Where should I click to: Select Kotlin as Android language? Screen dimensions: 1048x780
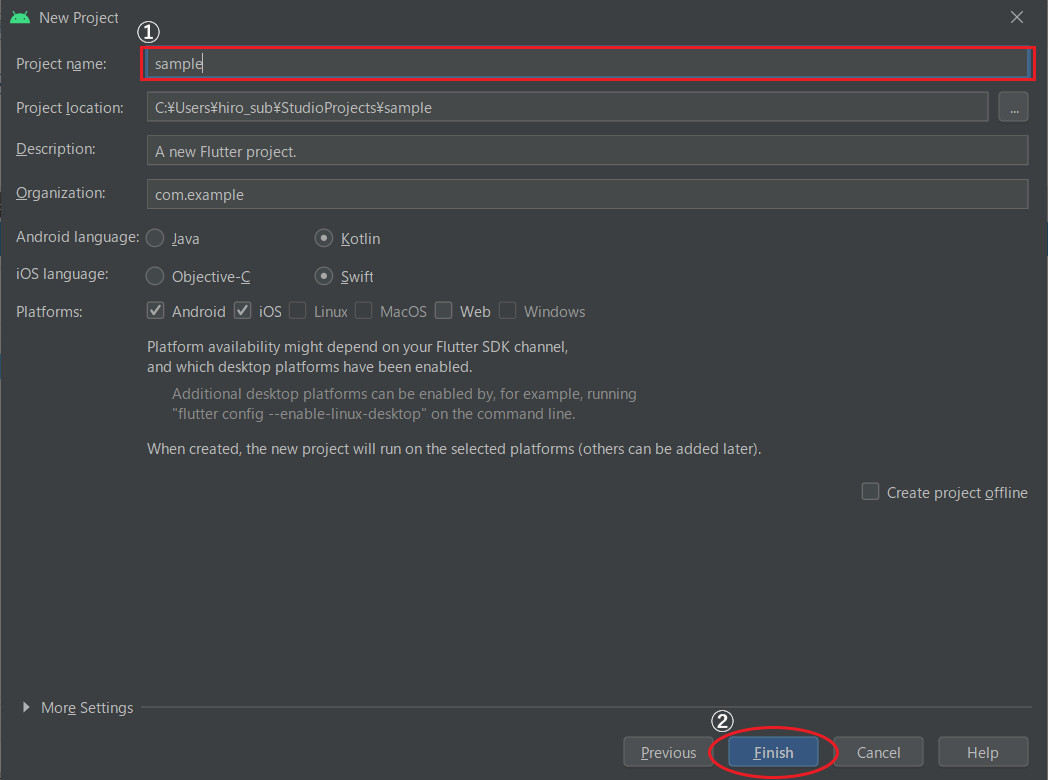(x=324, y=238)
